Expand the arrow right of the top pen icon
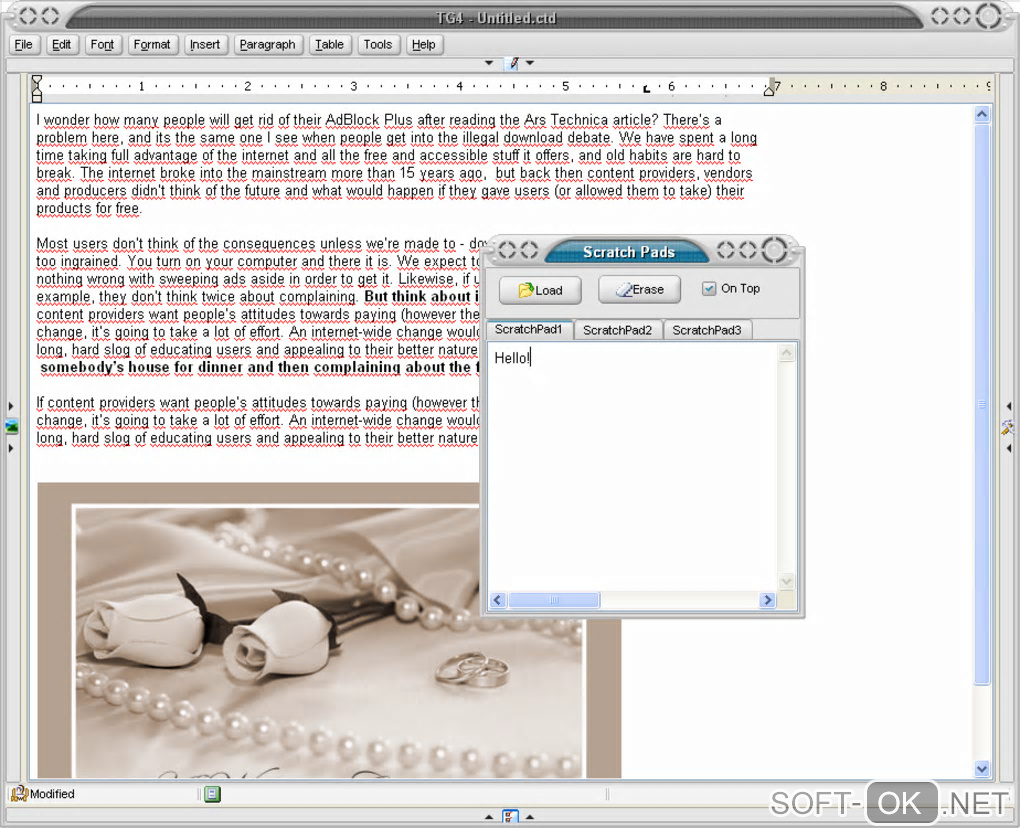Screen dimensions: 1020x828 tap(530, 63)
